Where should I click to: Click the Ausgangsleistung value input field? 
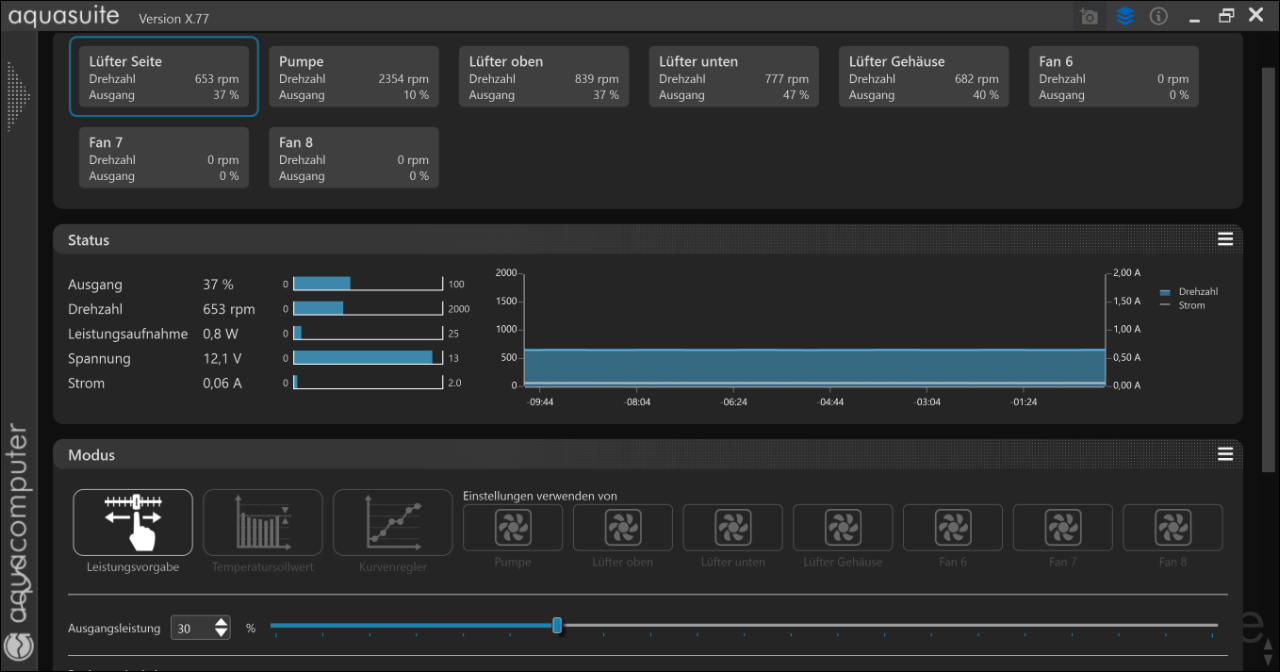192,628
